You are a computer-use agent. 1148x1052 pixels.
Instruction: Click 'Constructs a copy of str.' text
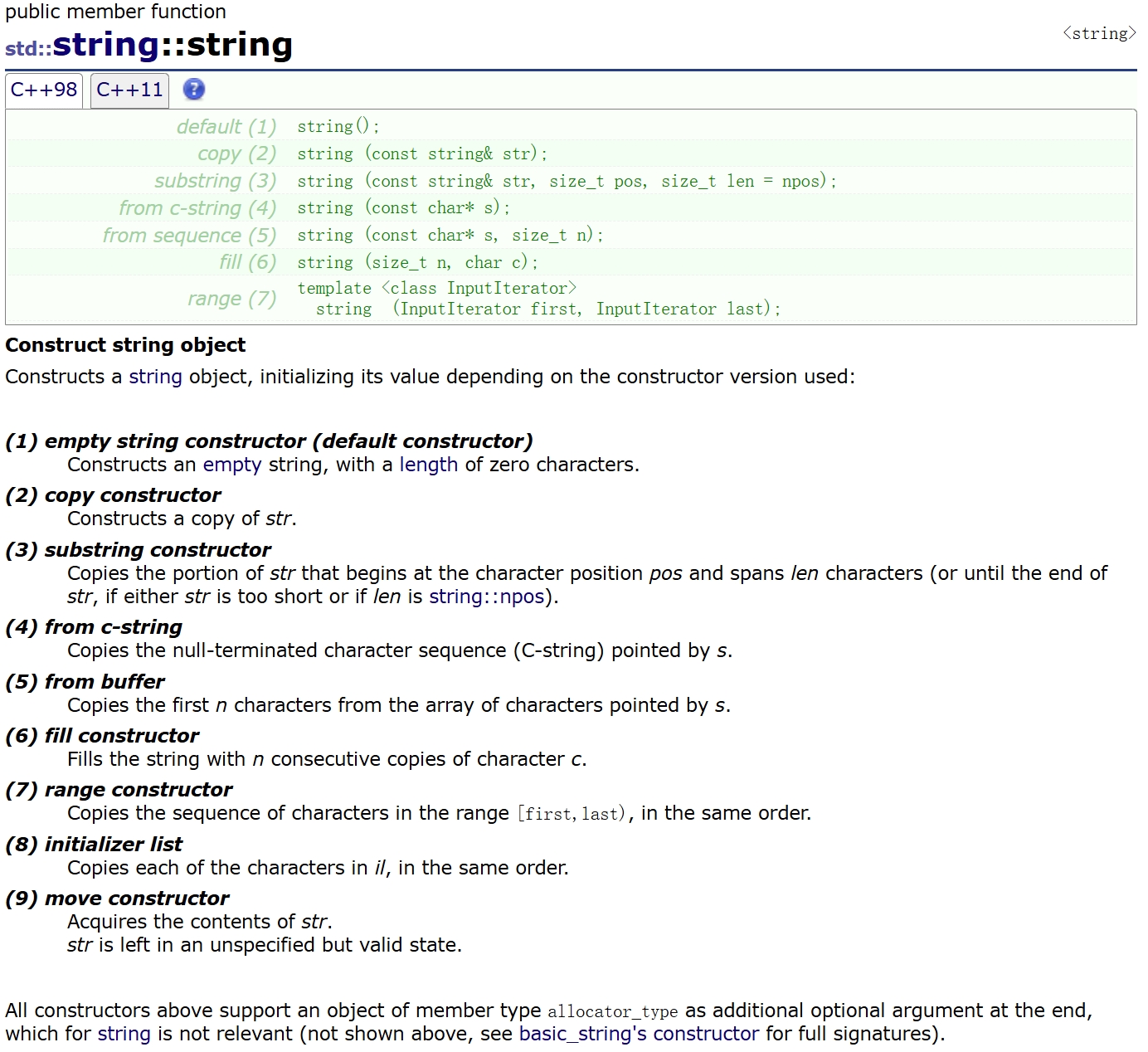[x=182, y=519]
